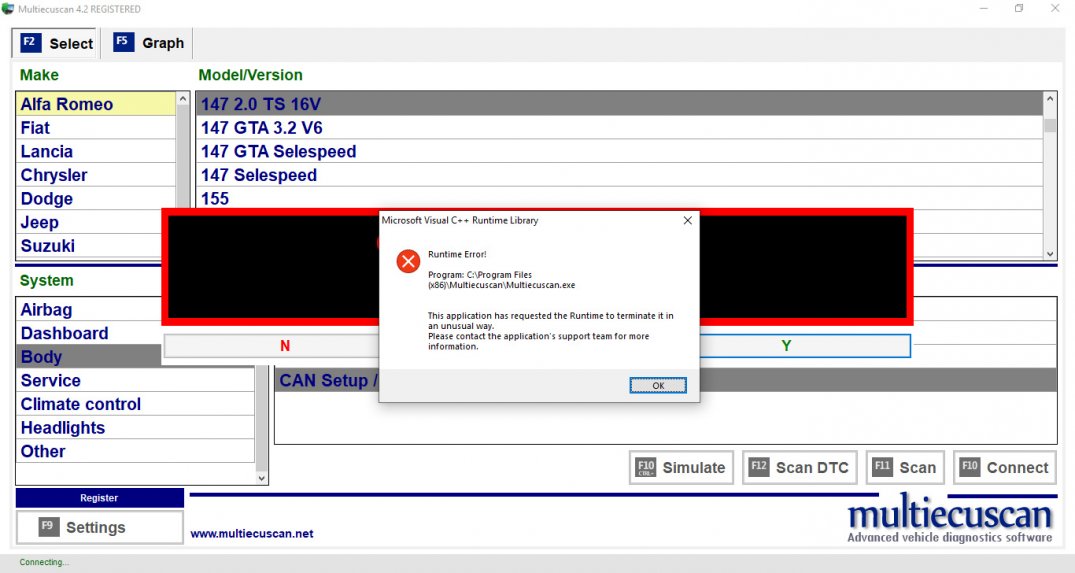Select Climate control in System list
Screen dimensions: 1075x573
pos(81,404)
